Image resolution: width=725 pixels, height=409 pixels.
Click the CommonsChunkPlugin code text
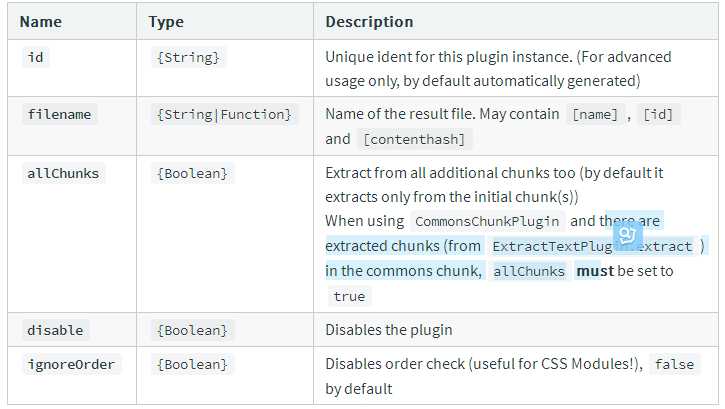click(x=487, y=221)
